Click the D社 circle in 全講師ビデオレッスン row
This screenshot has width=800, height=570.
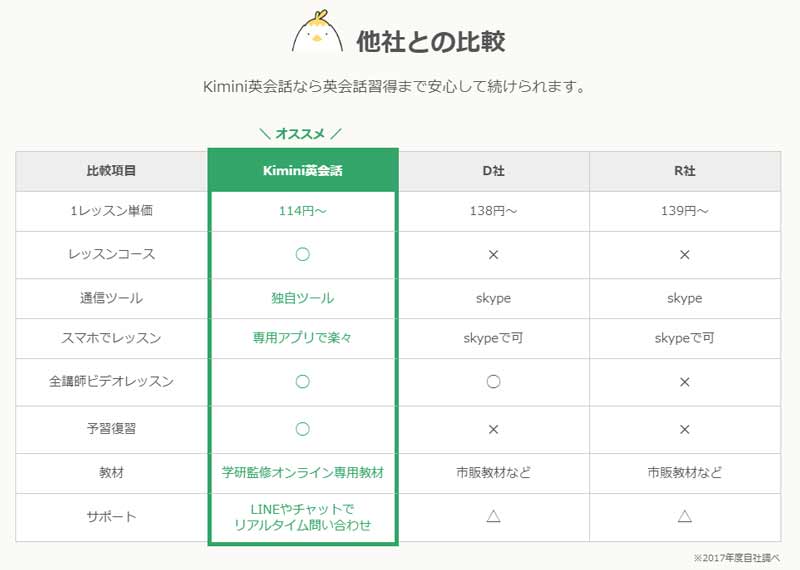pos(493,382)
